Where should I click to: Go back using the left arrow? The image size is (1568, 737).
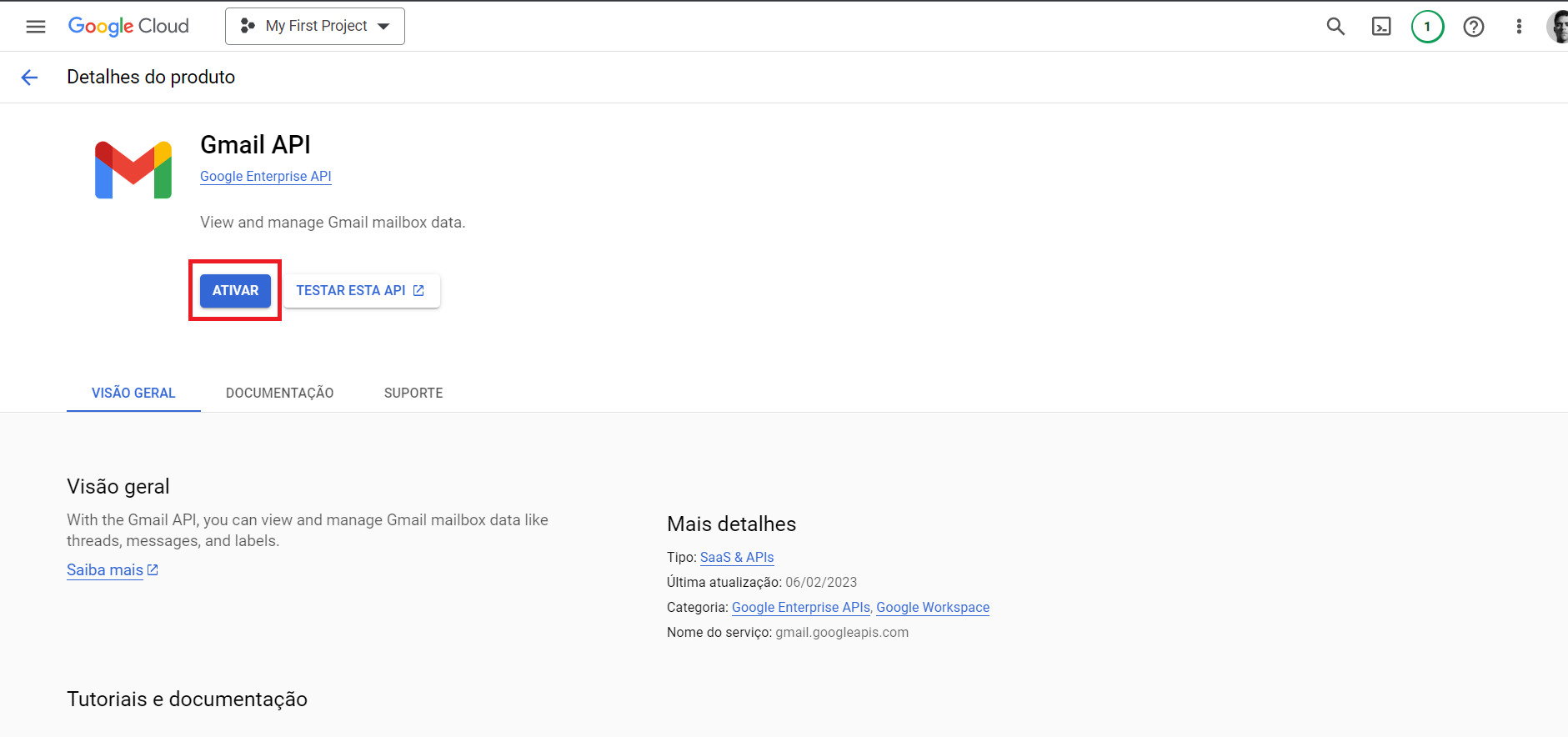(x=30, y=78)
